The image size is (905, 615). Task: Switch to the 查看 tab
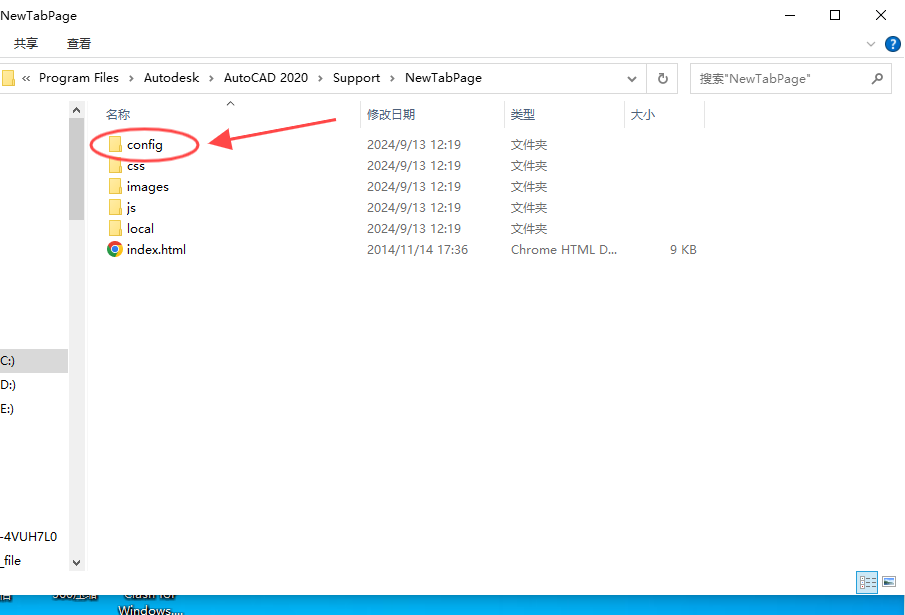78,44
